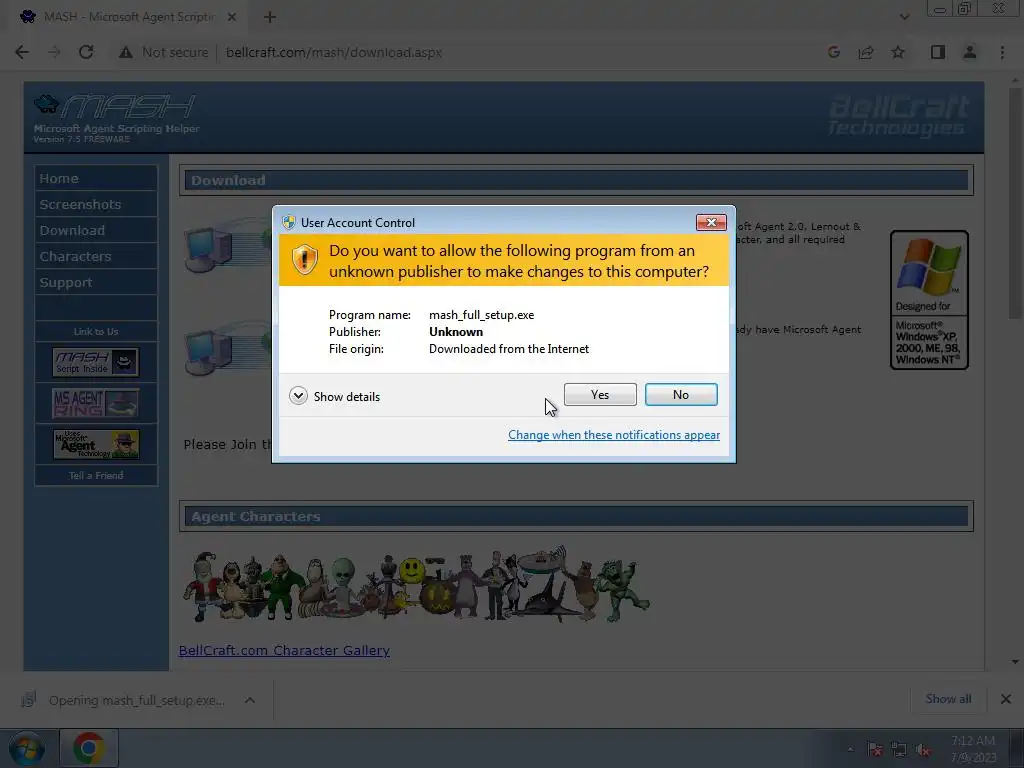Click the scrollbar down arrow
The image size is (1024, 768).
point(1016,662)
